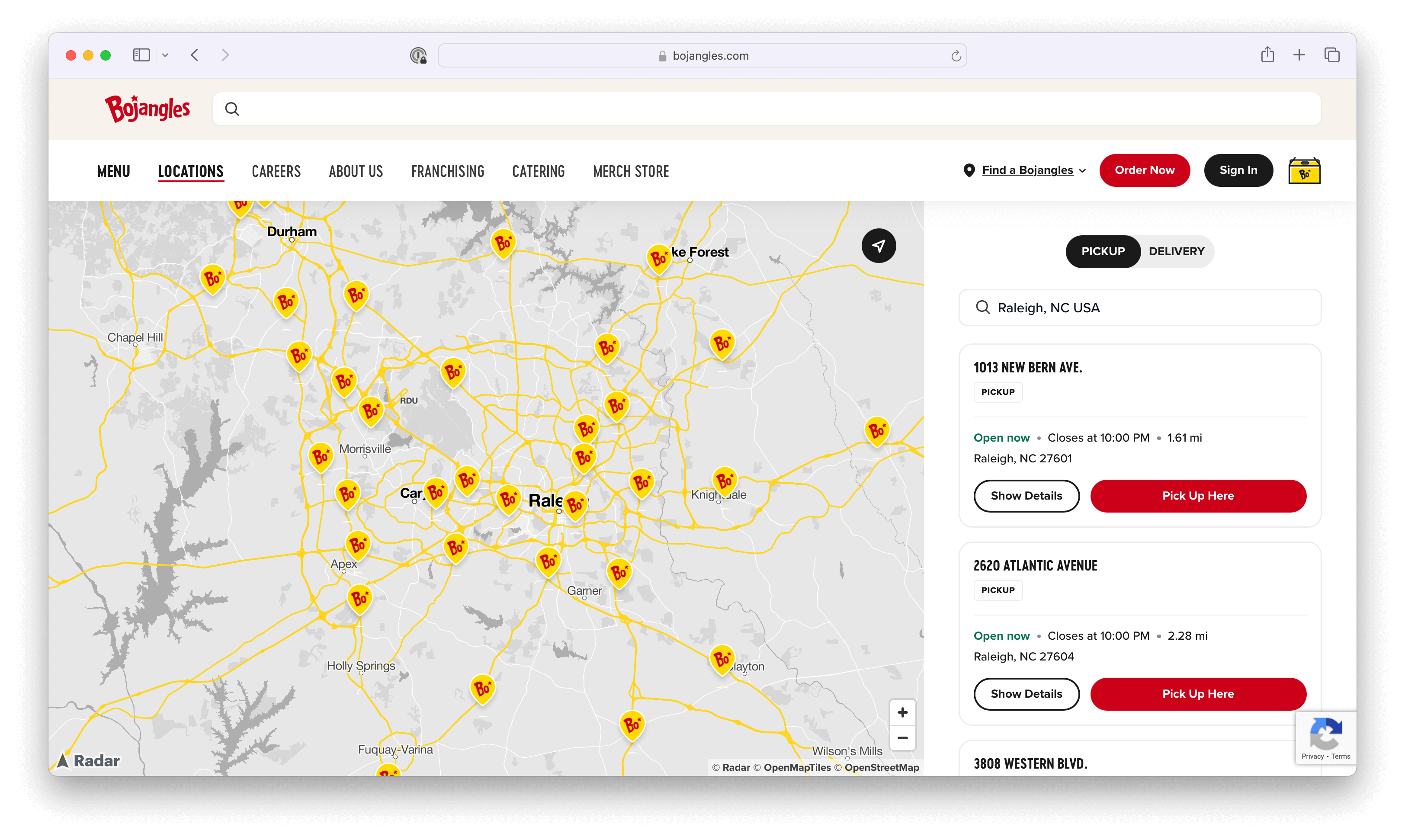Select the Bo pin next to RDU label
Viewport: 1405px width, 840px height.
371,411
